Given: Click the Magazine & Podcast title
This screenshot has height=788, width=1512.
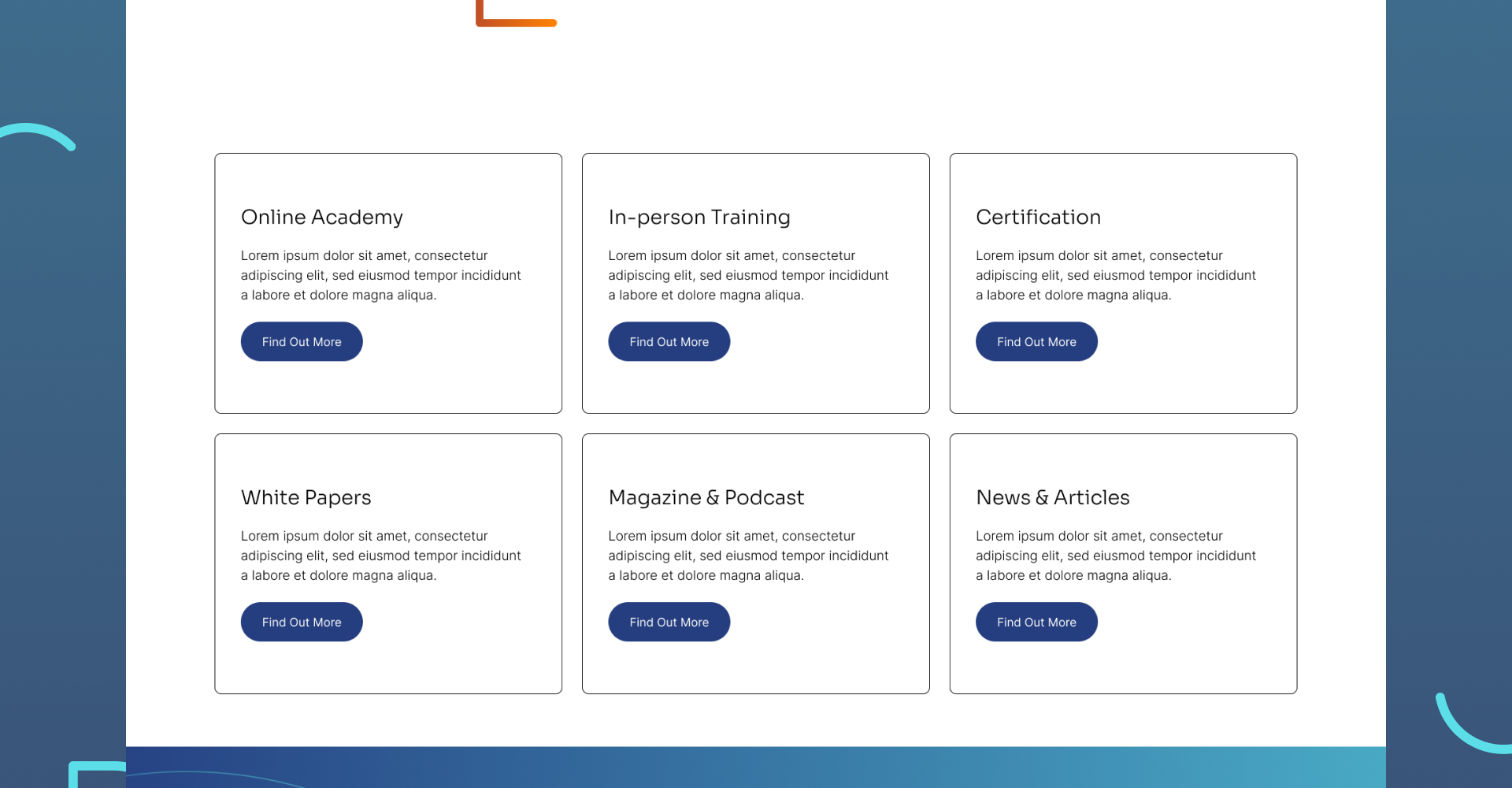Looking at the screenshot, I should tap(706, 498).
